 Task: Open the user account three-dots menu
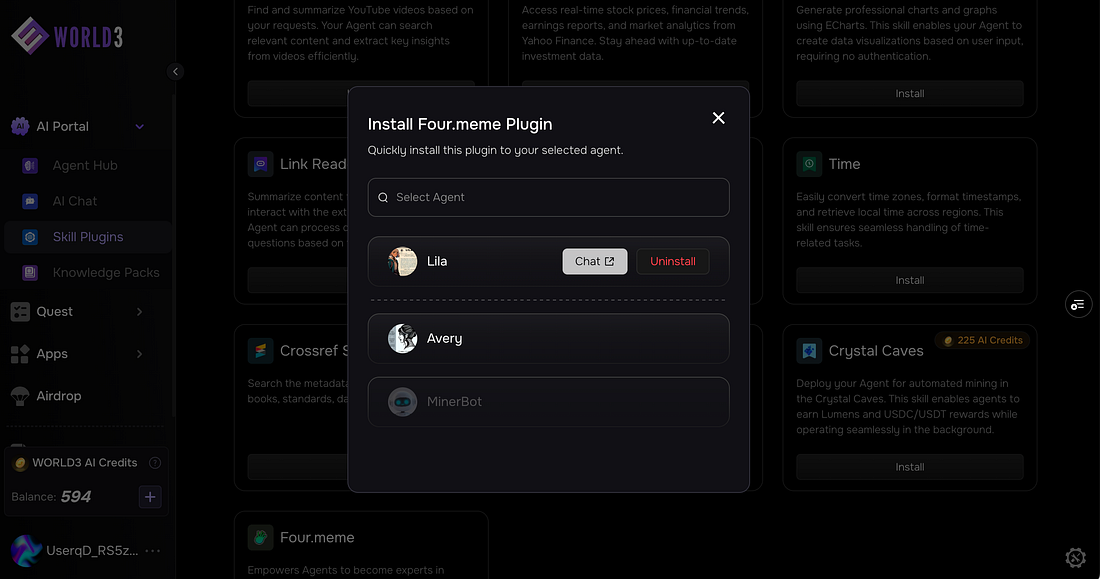(153, 551)
